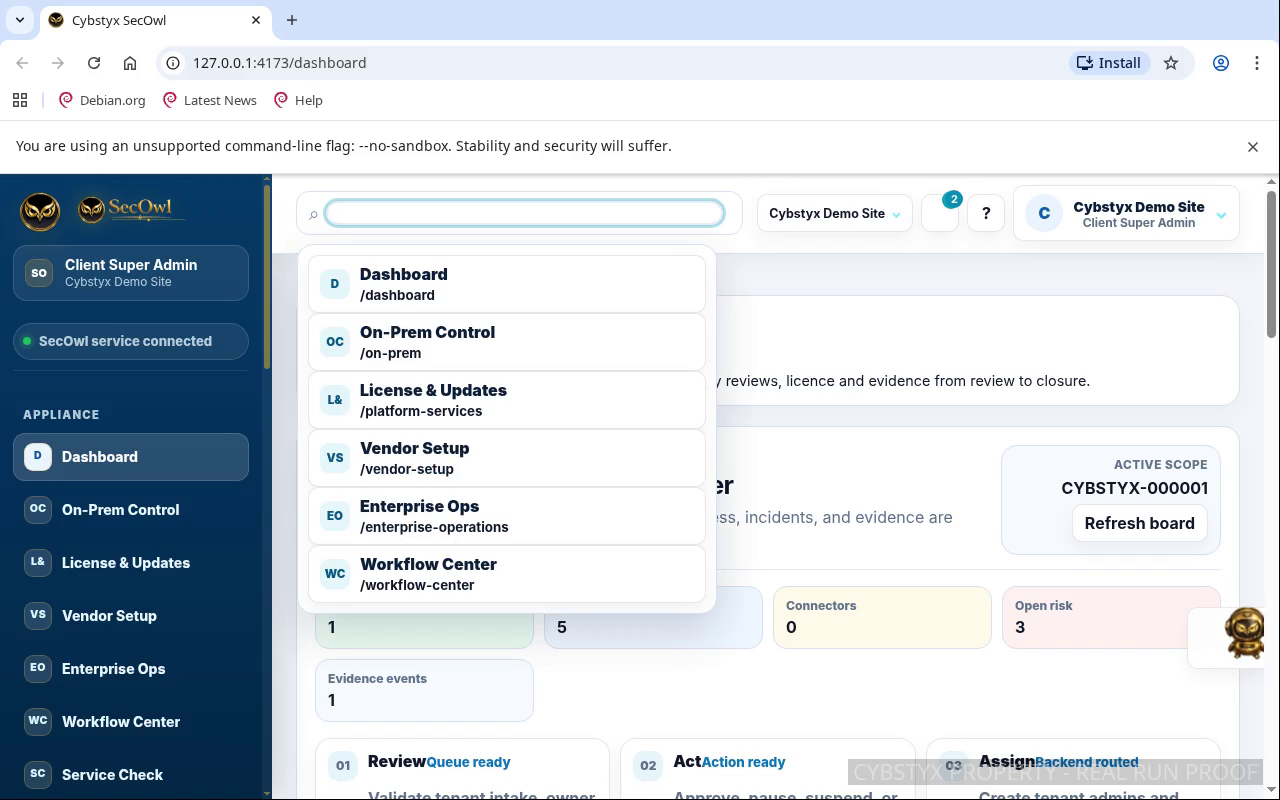
Task: Open the apps grid in bookmarks bar
Action: [x=20, y=100]
